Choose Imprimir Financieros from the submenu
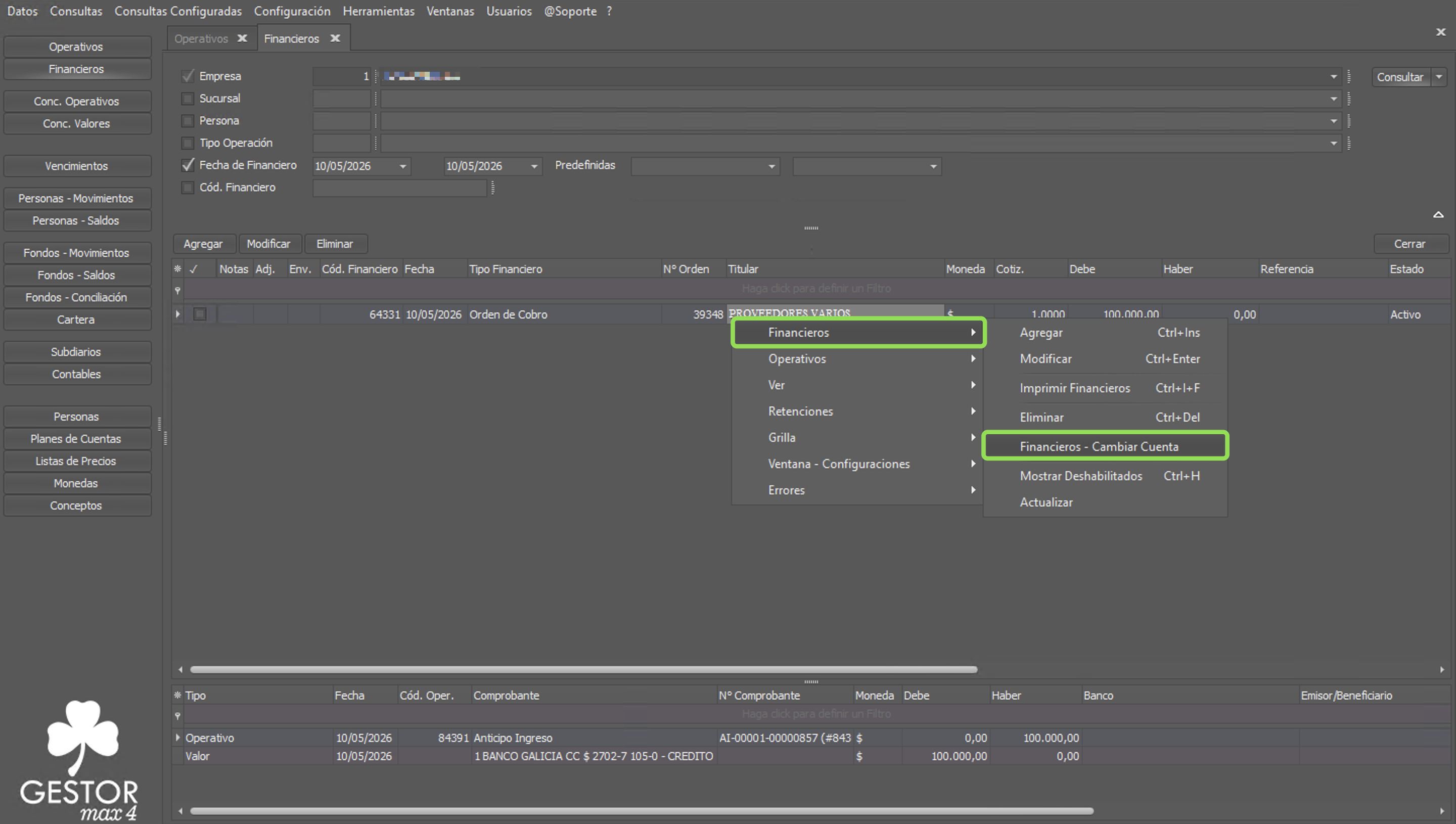Image resolution: width=1456 pixels, height=824 pixels. 1105,388
